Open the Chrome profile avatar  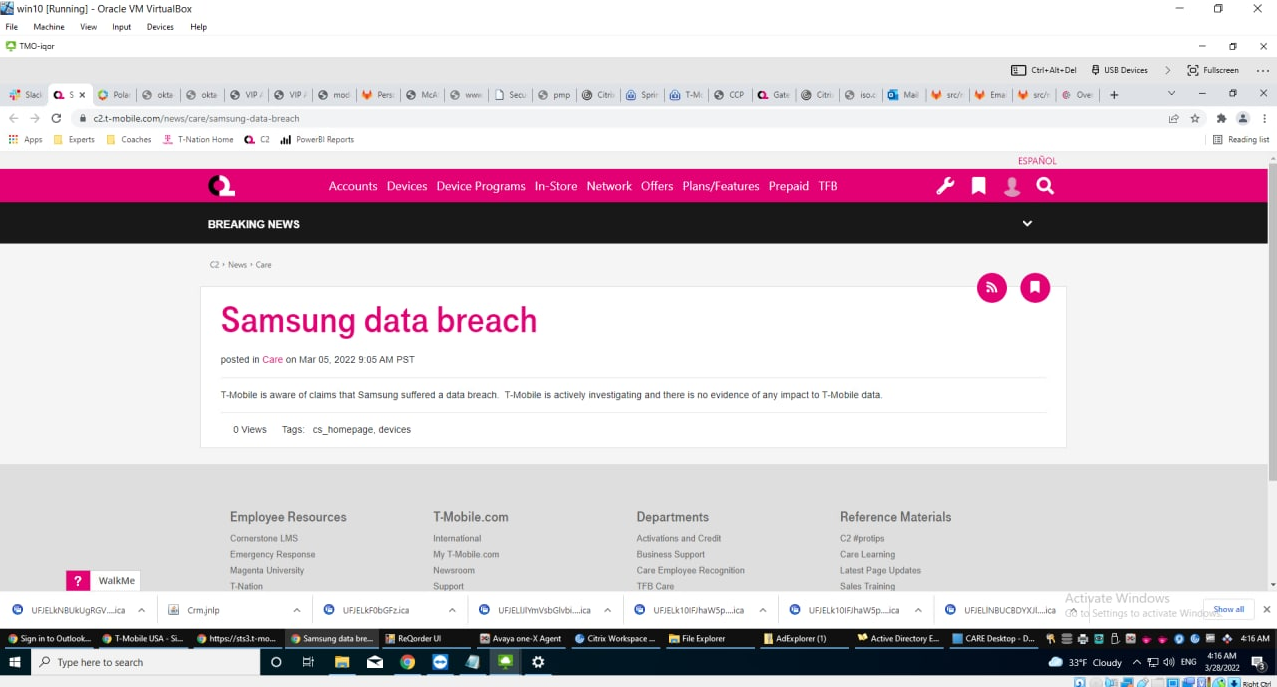click(1243, 118)
